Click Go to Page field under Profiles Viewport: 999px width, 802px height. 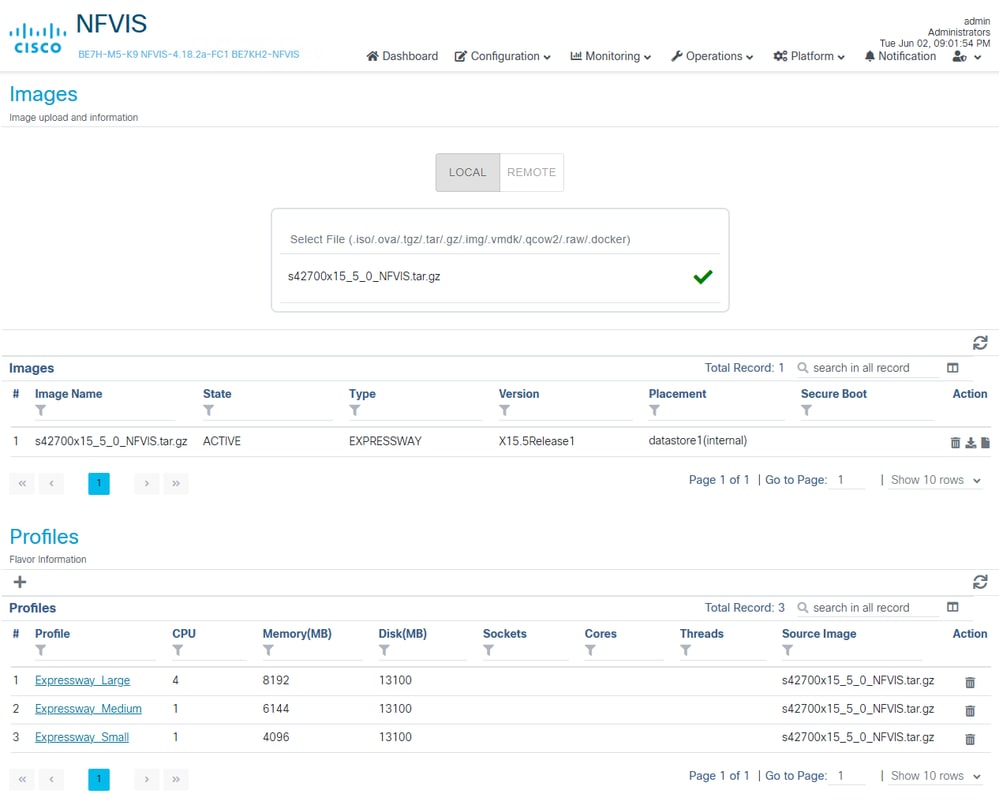[x=849, y=775]
